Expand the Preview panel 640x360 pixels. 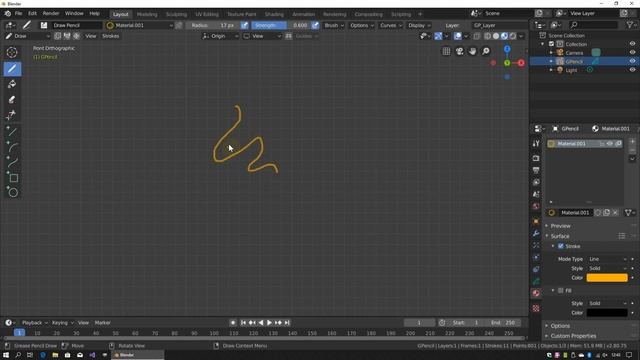(x=560, y=226)
